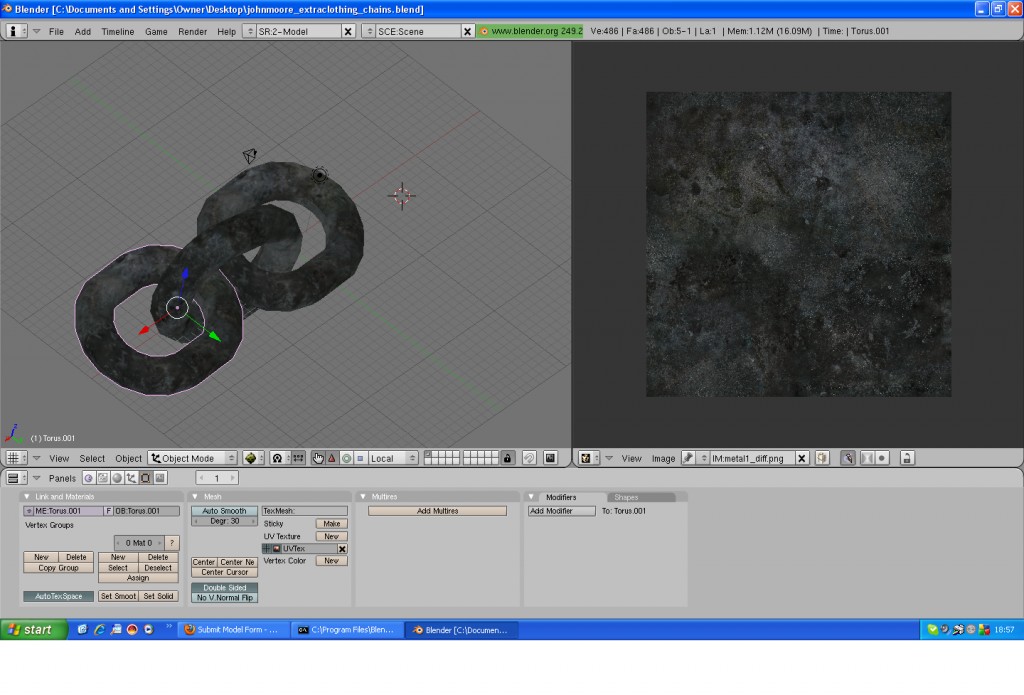Select the Object buttons panel icon
This screenshot has width=1024, height=695.
click(131, 478)
